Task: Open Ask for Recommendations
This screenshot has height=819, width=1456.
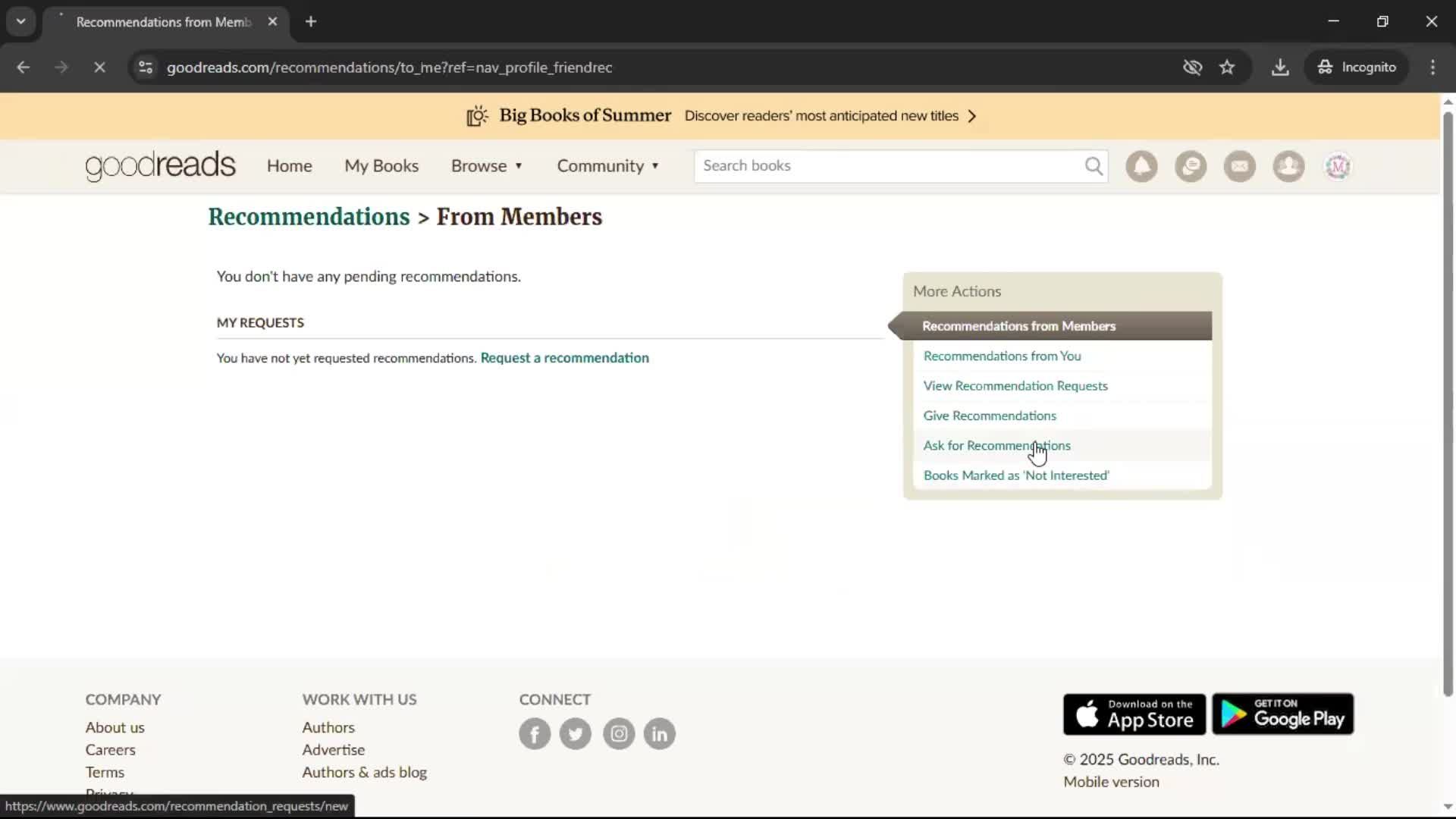Action: [996, 446]
